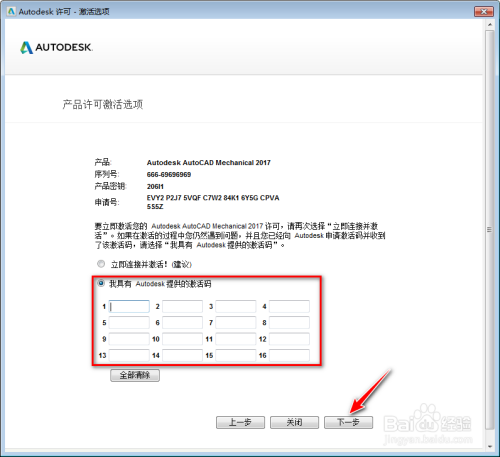Screen dimensions: 500x457
Task: Click activation code field 7
Action: pos(236,323)
